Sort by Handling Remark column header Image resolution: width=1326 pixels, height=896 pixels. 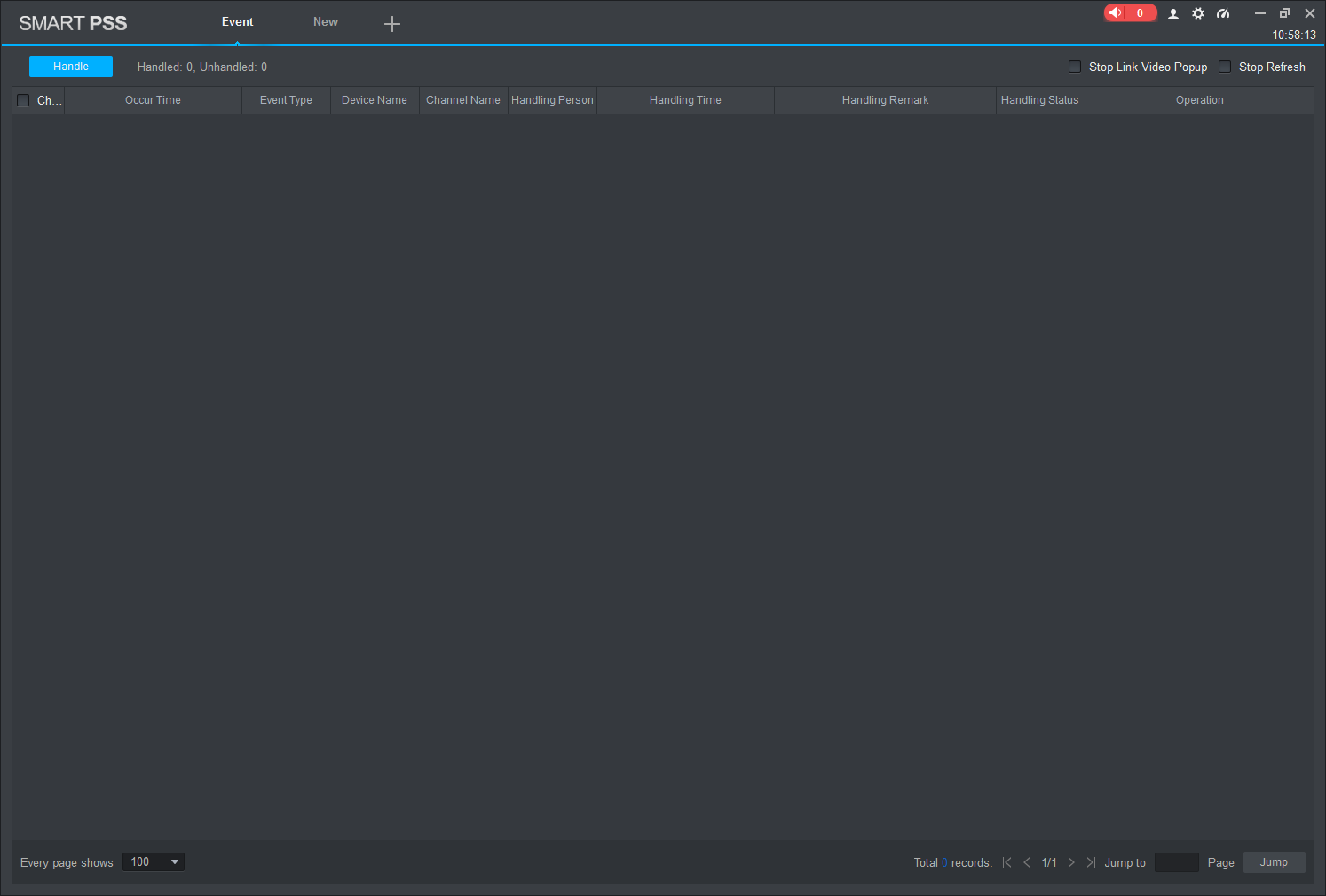[x=885, y=100]
